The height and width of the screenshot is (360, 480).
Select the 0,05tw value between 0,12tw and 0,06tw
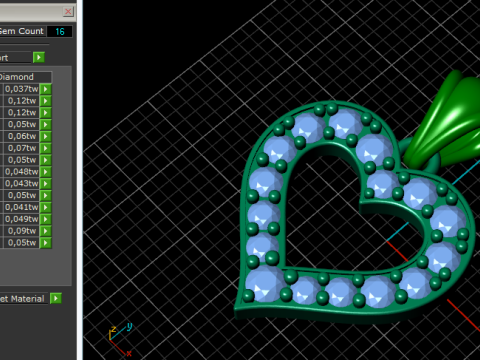(21, 124)
